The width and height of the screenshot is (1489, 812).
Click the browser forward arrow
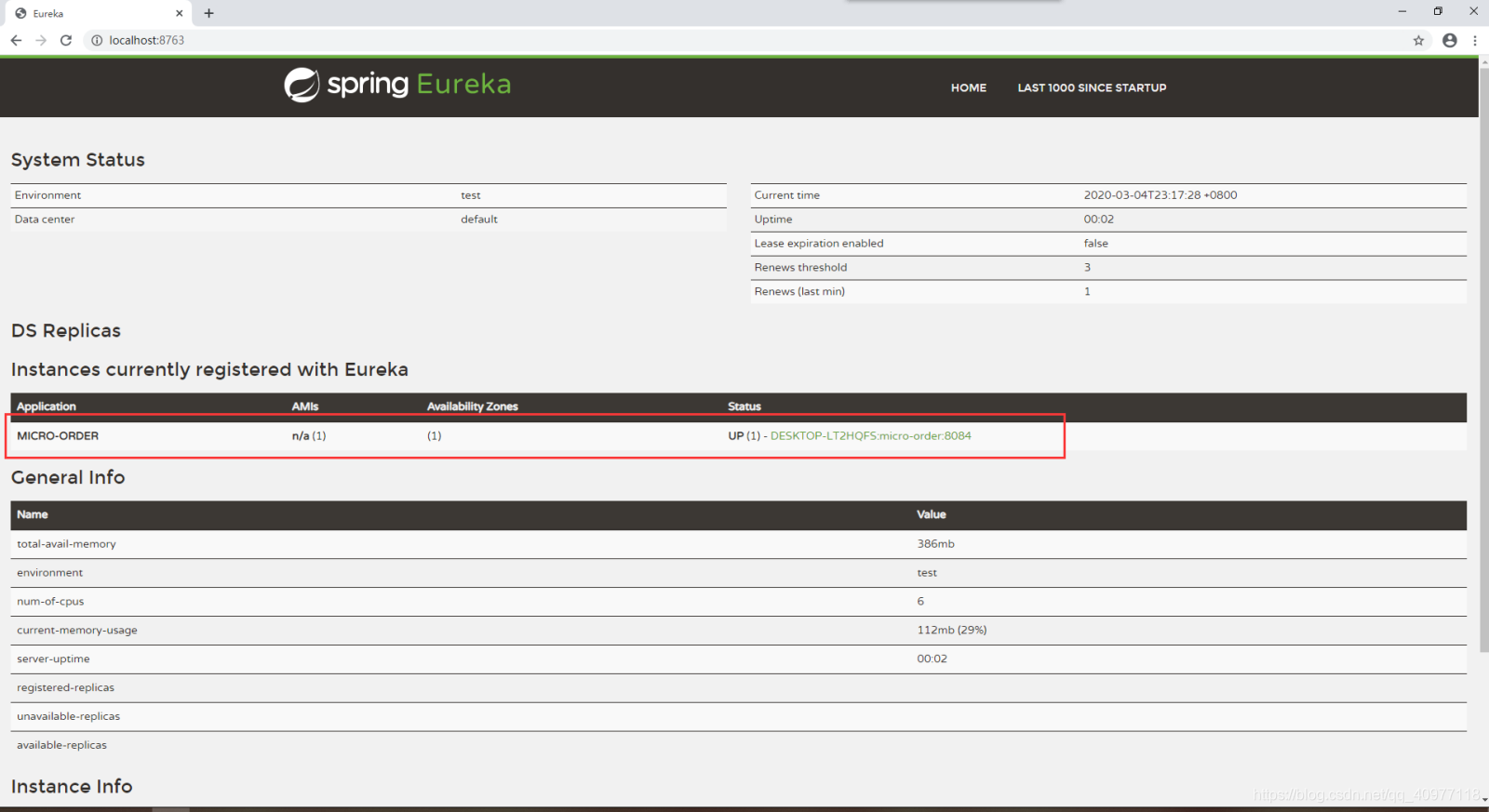coord(41,40)
